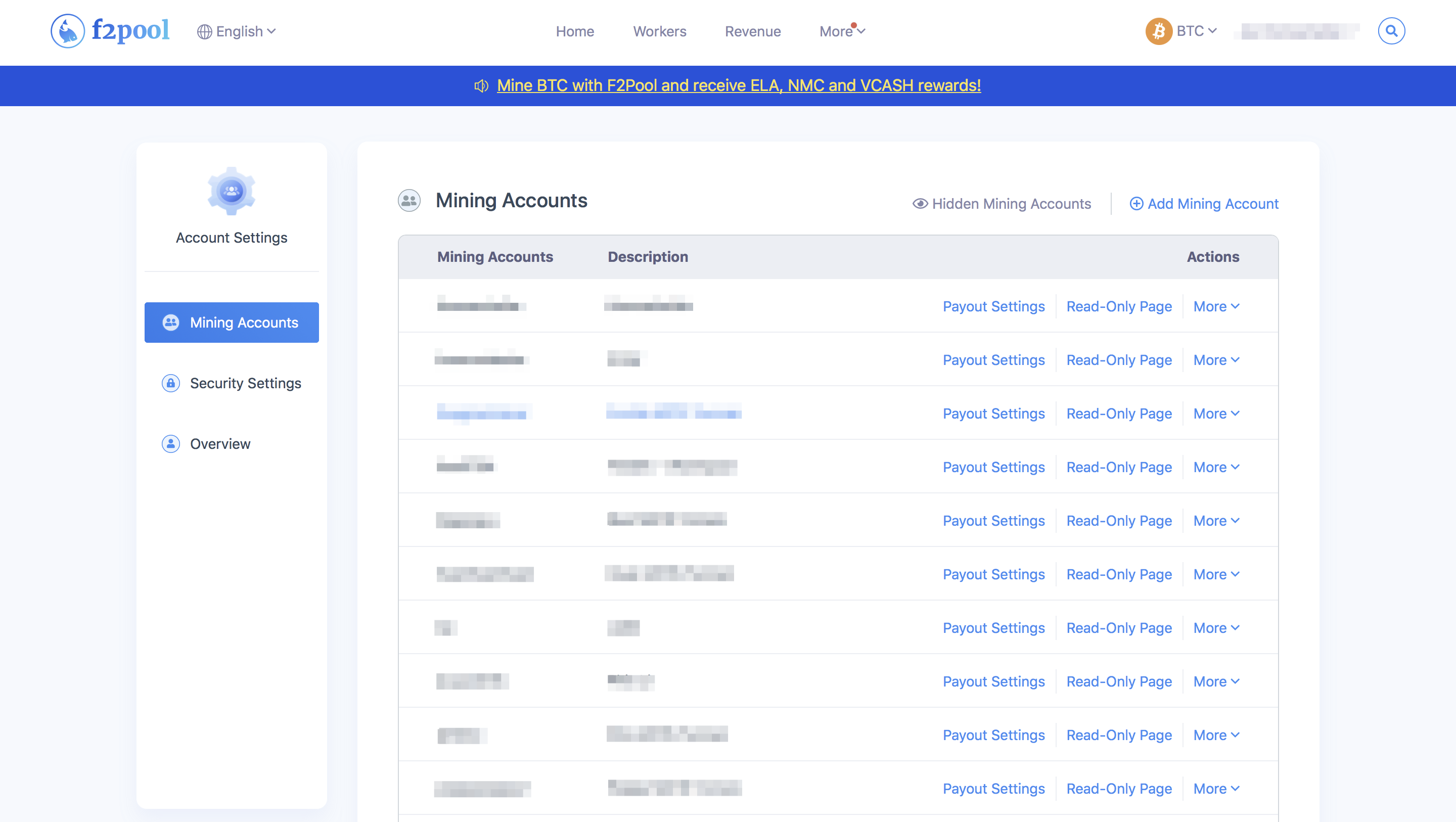Click the Description column header
Viewport: 1456px width, 822px height.
coord(648,257)
